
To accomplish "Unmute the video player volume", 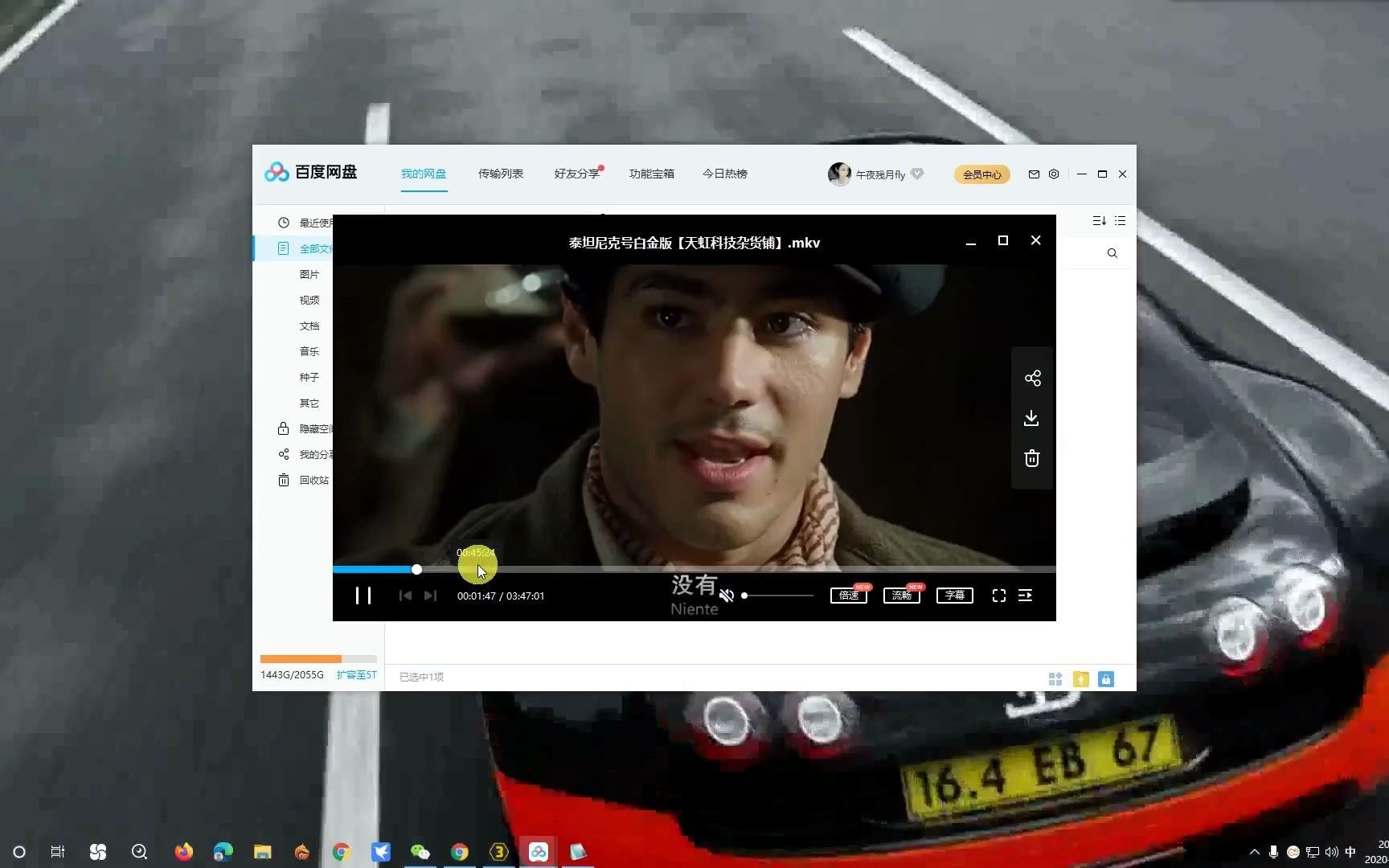I will 727,596.
